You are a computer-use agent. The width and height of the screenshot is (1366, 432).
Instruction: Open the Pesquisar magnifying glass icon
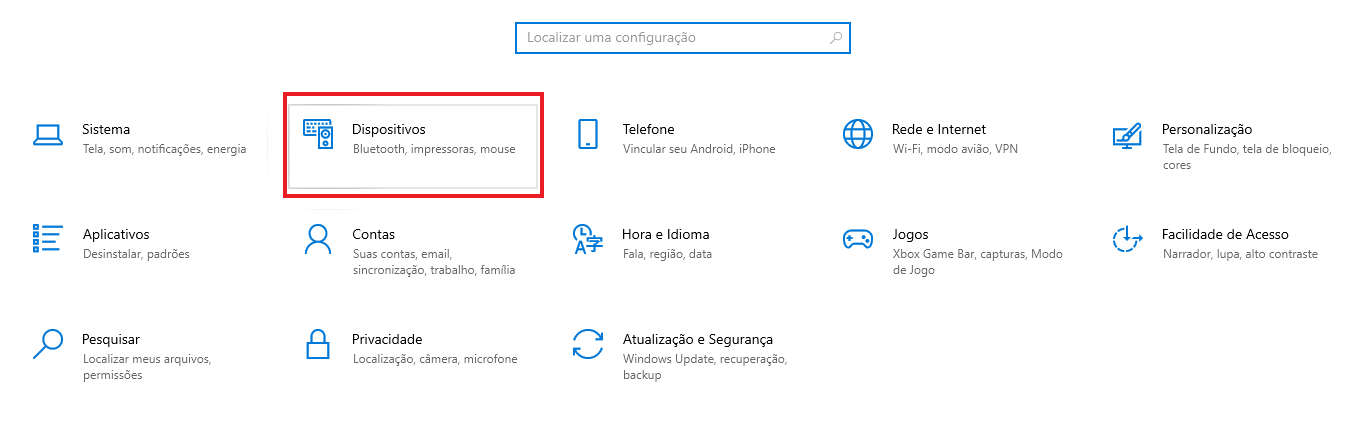coord(47,344)
